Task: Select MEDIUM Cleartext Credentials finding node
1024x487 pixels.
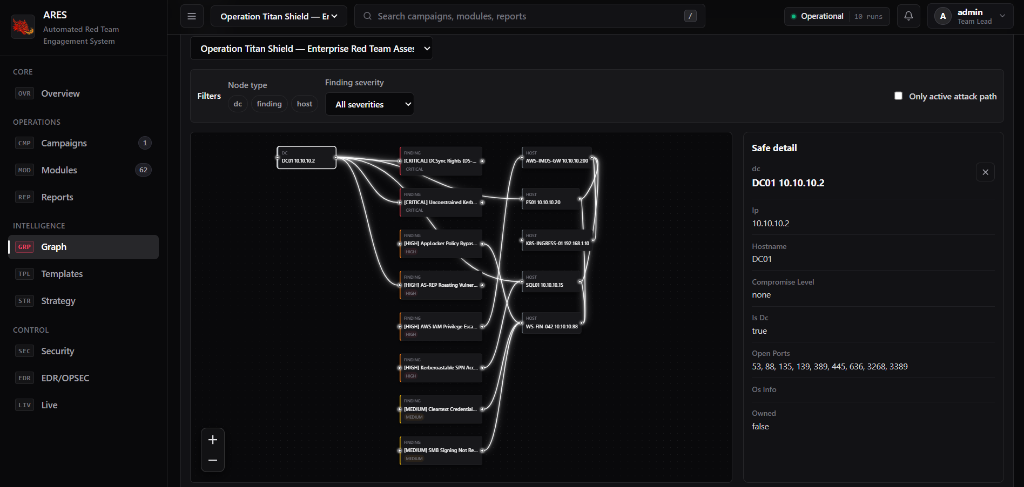Action: [x=441, y=409]
